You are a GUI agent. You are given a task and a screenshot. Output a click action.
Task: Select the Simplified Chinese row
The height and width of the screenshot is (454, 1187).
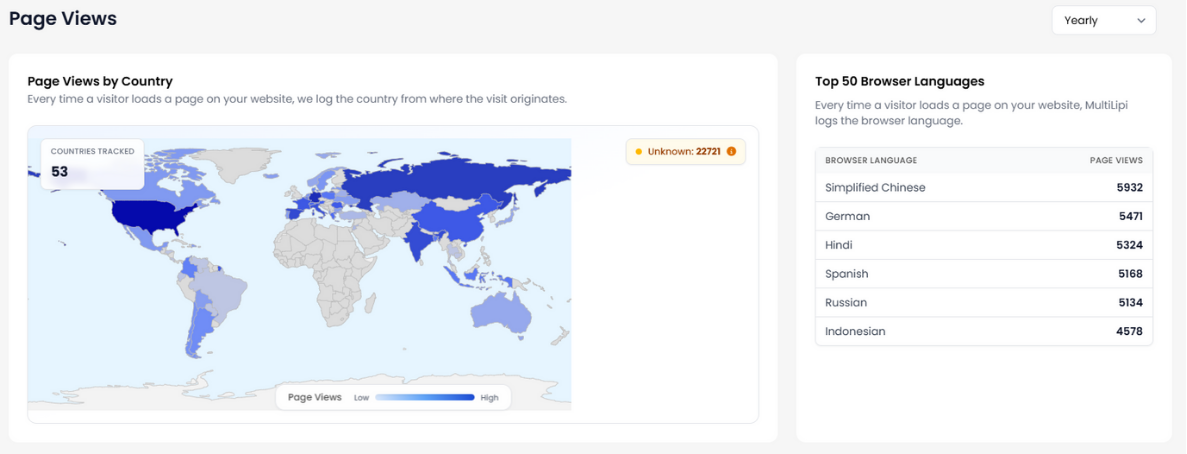[983, 188]
